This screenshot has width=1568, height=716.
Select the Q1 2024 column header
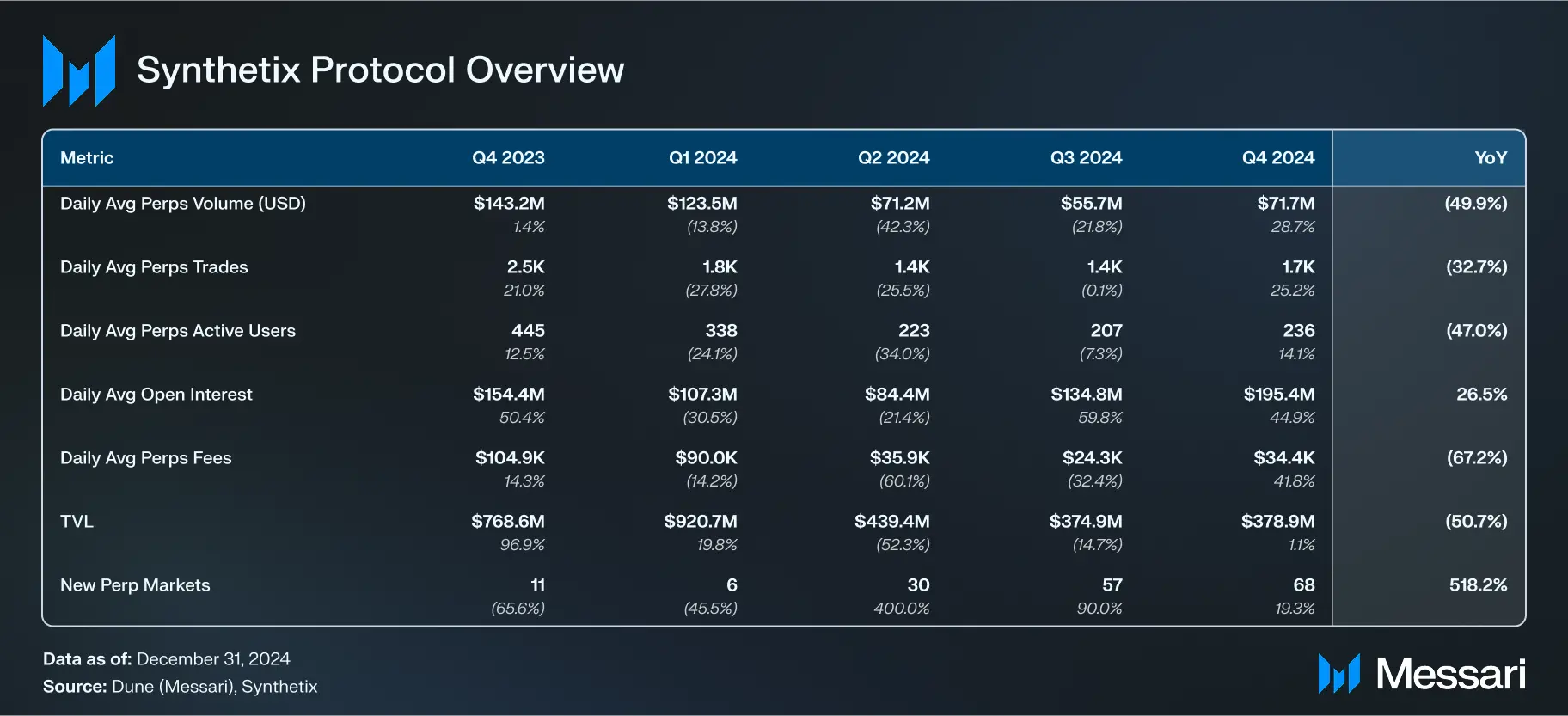(702, 158)
